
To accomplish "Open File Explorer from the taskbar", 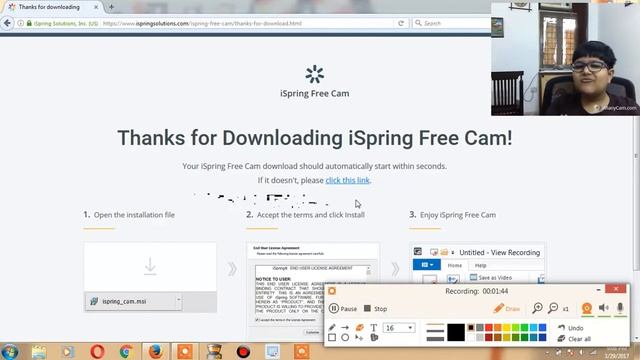I will (39, 352).
